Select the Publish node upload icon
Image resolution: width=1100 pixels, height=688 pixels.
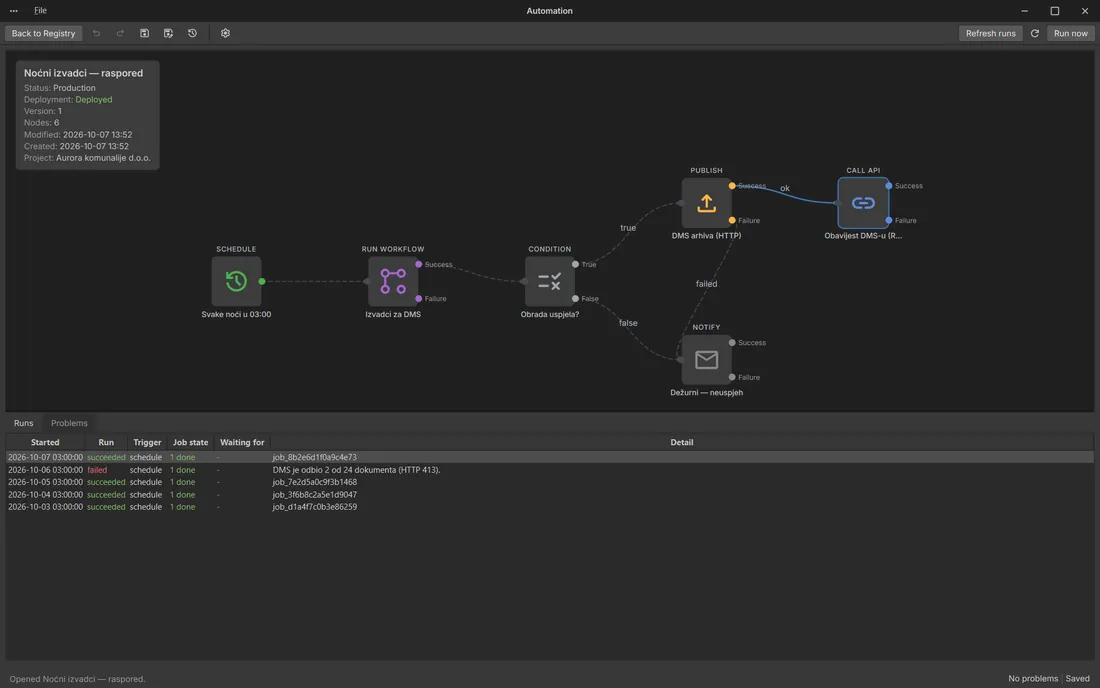pos(706,203)
